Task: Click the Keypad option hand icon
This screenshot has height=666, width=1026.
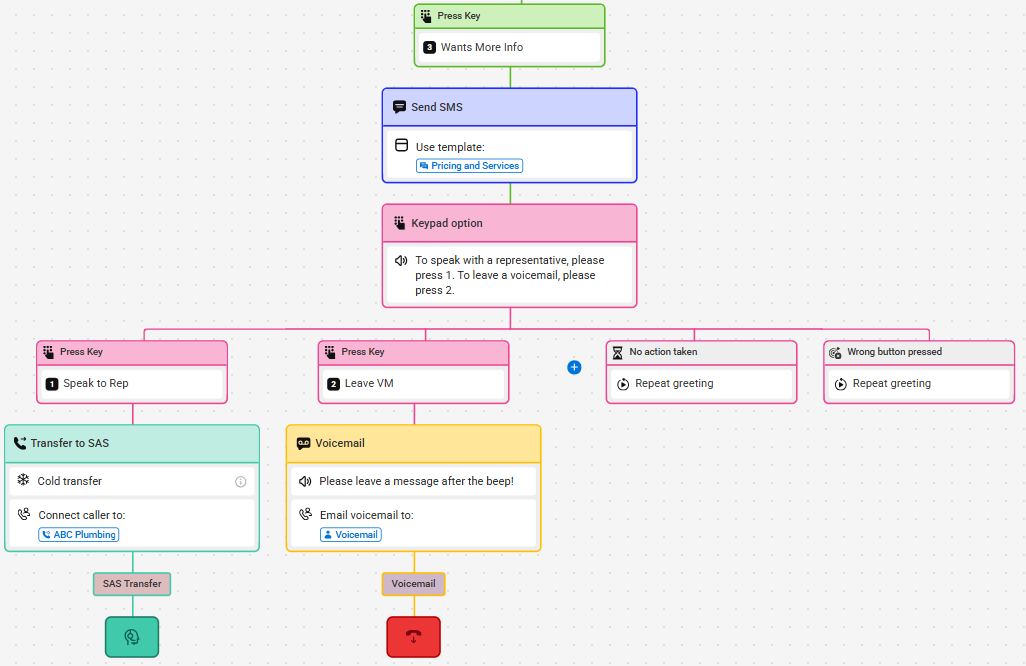Action: click(400, 222)
